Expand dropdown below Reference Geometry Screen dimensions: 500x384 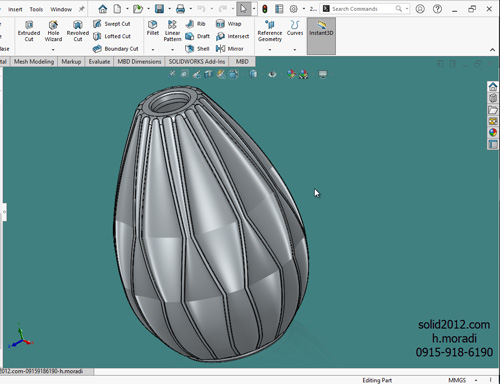[x=270, y=50]
